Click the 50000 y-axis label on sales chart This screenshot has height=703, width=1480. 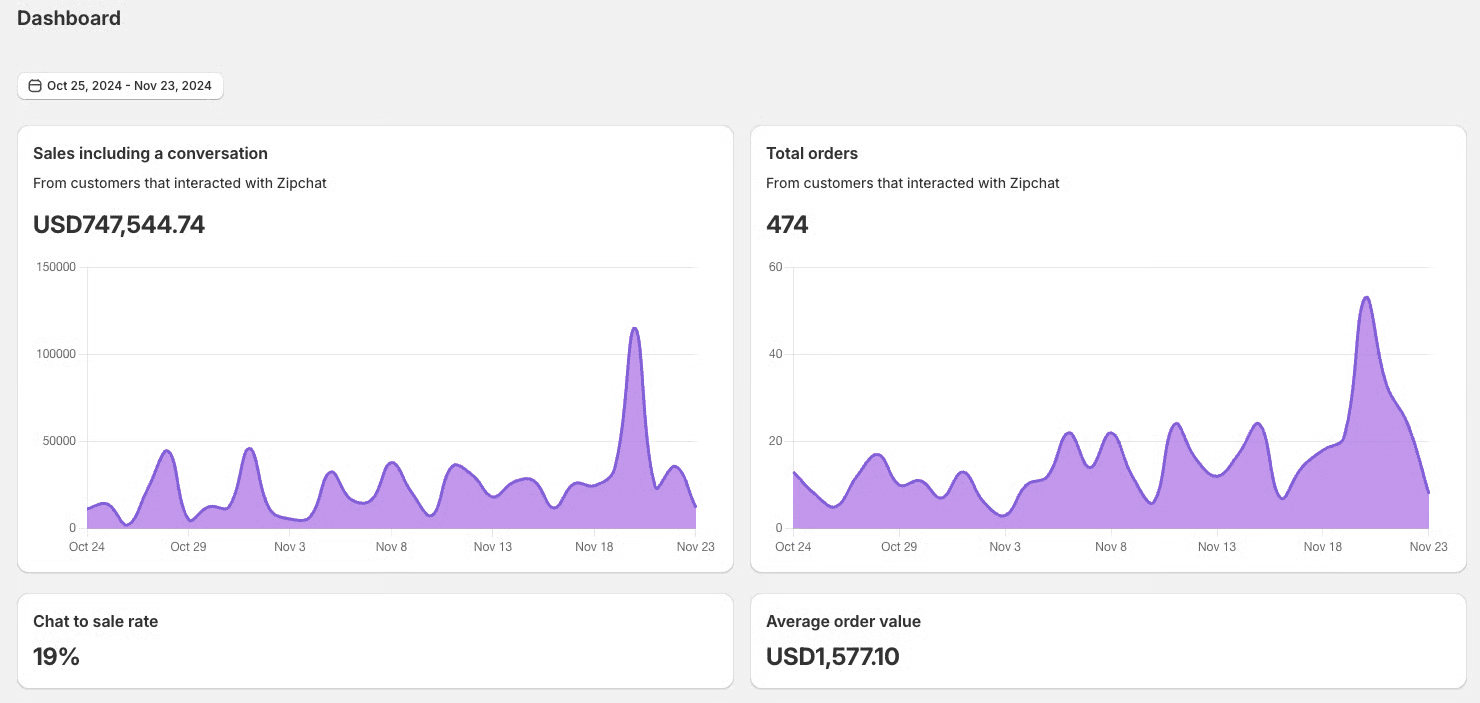tap(58, 441)
